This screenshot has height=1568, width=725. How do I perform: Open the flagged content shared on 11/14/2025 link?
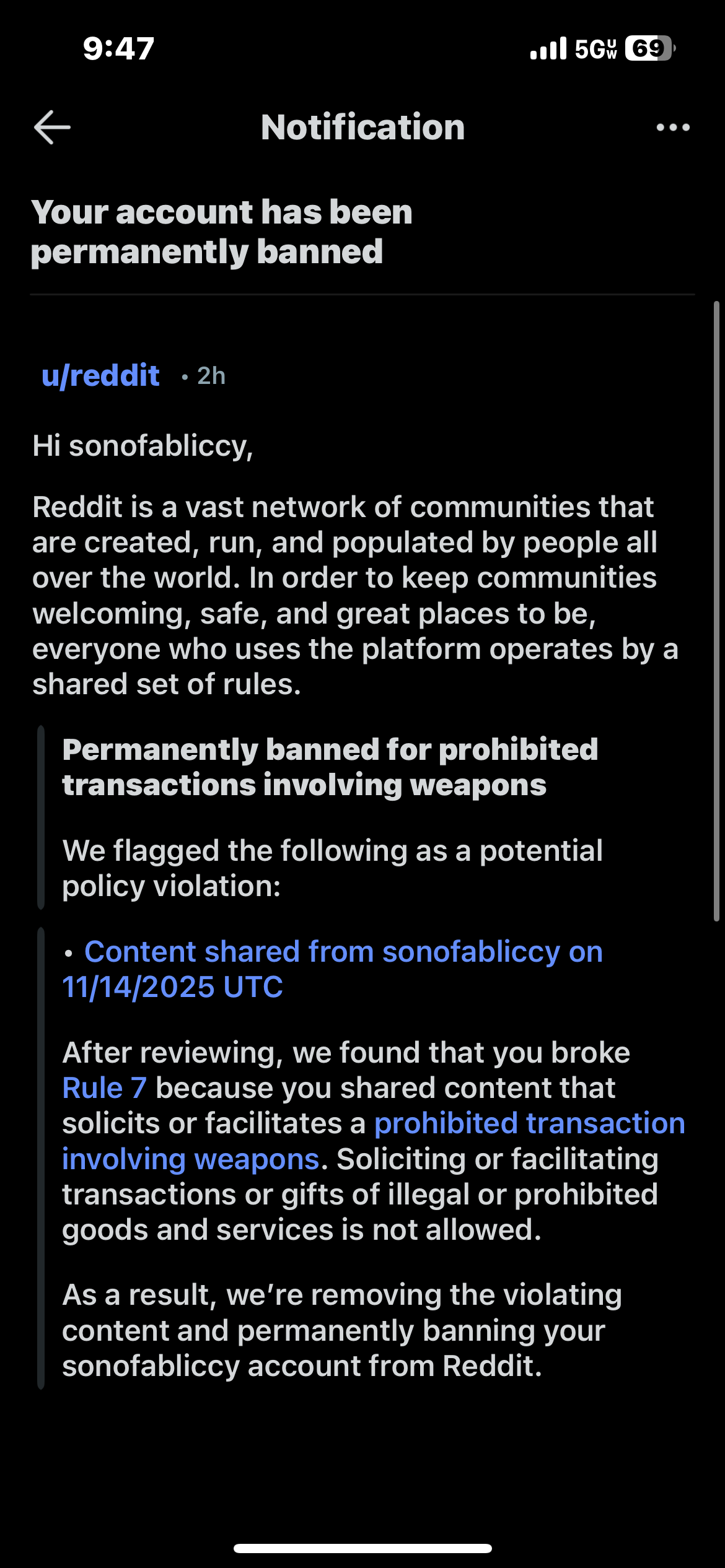click(332, 969)
